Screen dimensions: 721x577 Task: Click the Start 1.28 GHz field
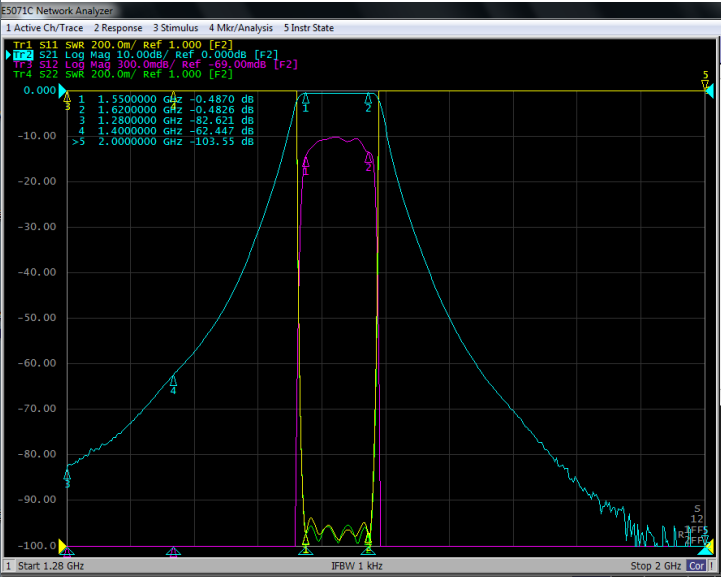[51, 566]
